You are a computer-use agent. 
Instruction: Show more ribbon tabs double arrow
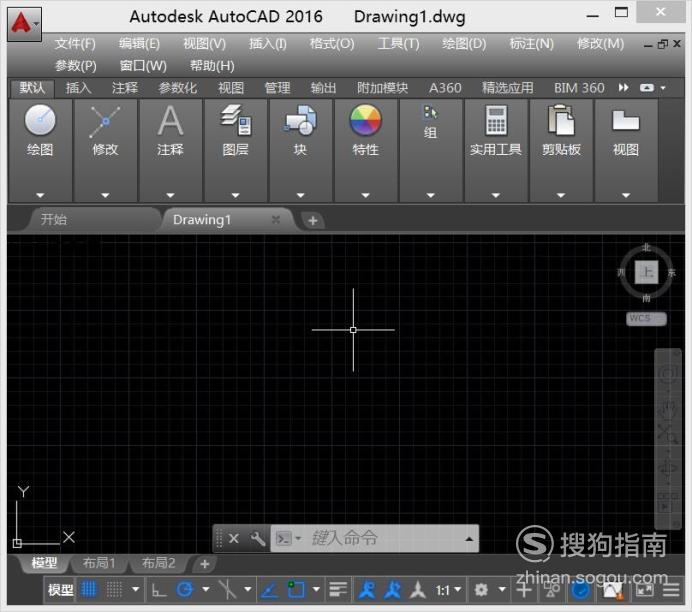[624, 88]
